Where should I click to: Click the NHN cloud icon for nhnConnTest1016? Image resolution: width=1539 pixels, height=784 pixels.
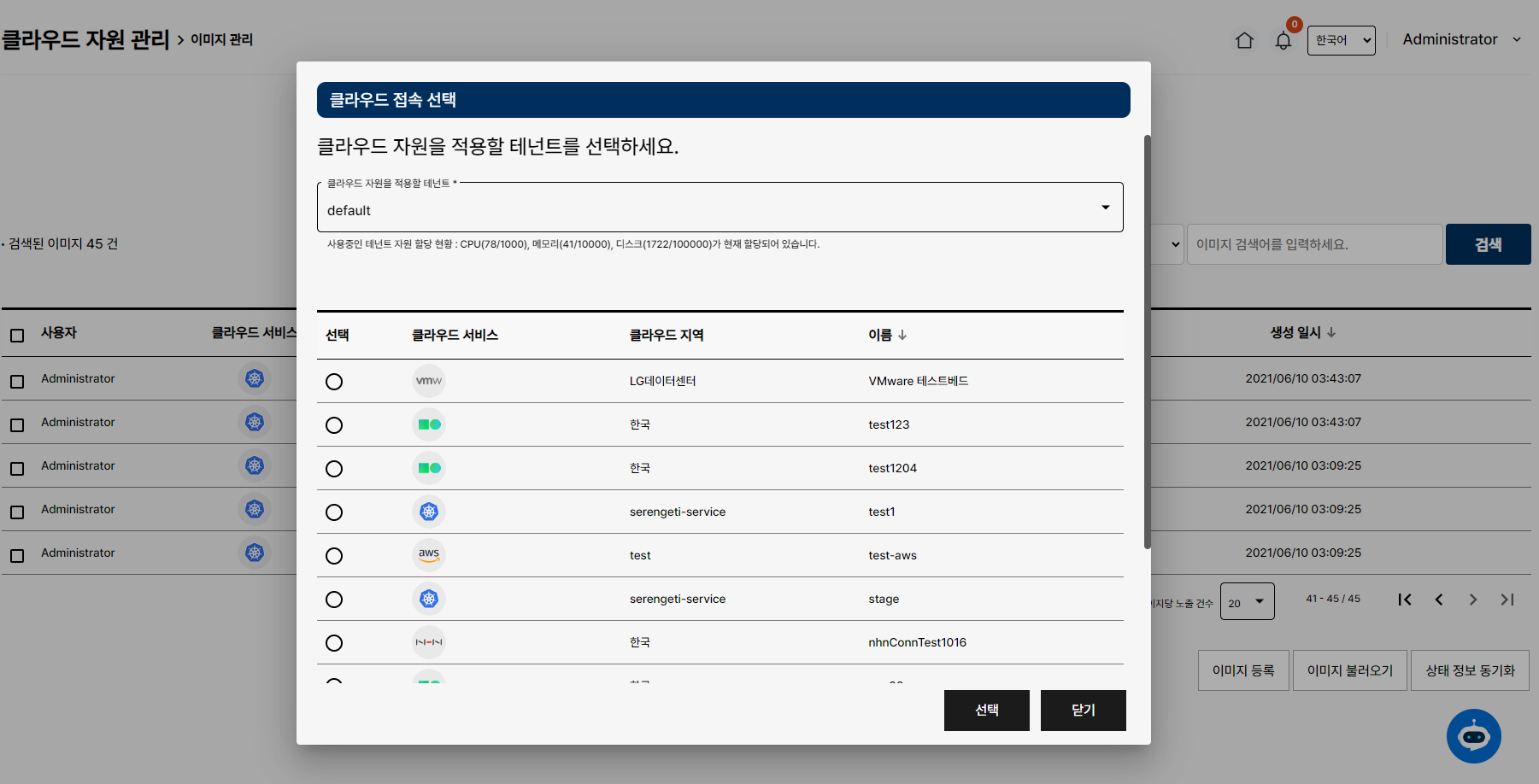429,642
